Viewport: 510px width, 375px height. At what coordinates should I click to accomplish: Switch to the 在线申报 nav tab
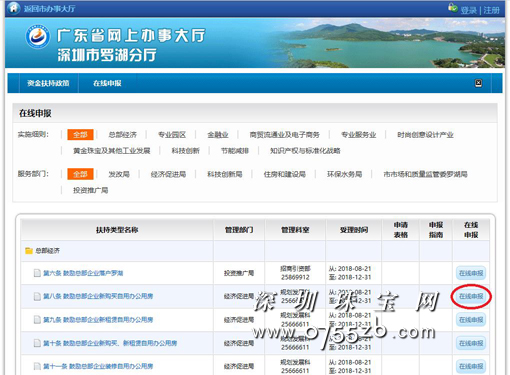pos(107,83)
